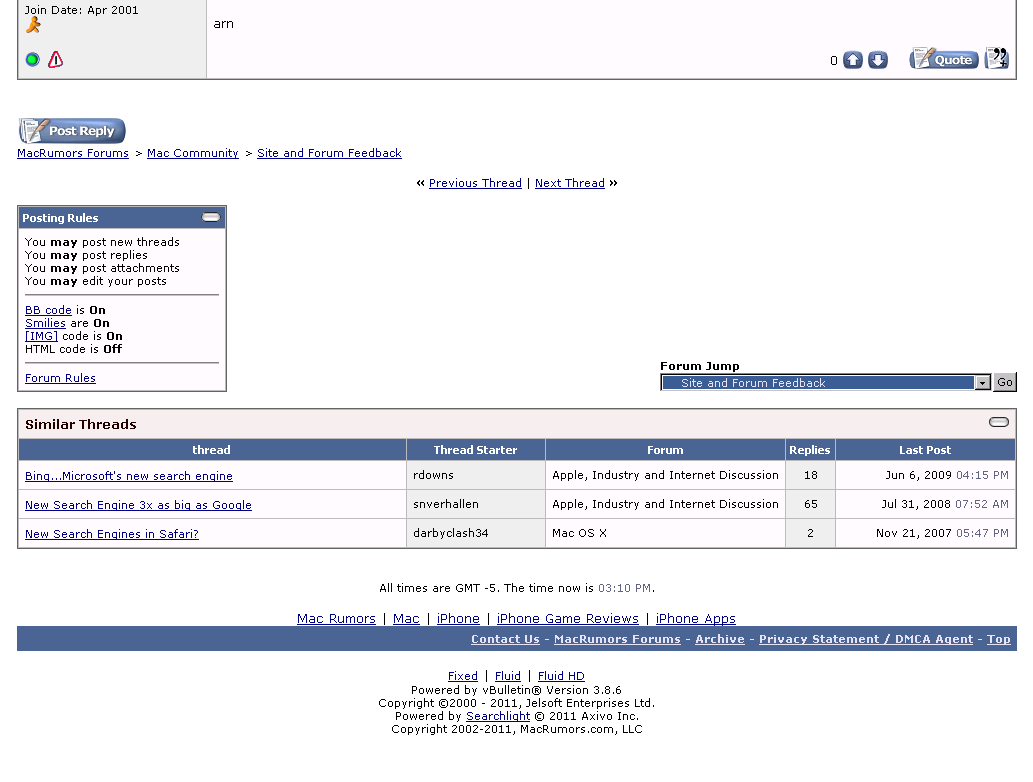Collapse the Posting Rules panel
This screenshot has height=782, width=1033.
pyautogui.click(x=211, y=217)
